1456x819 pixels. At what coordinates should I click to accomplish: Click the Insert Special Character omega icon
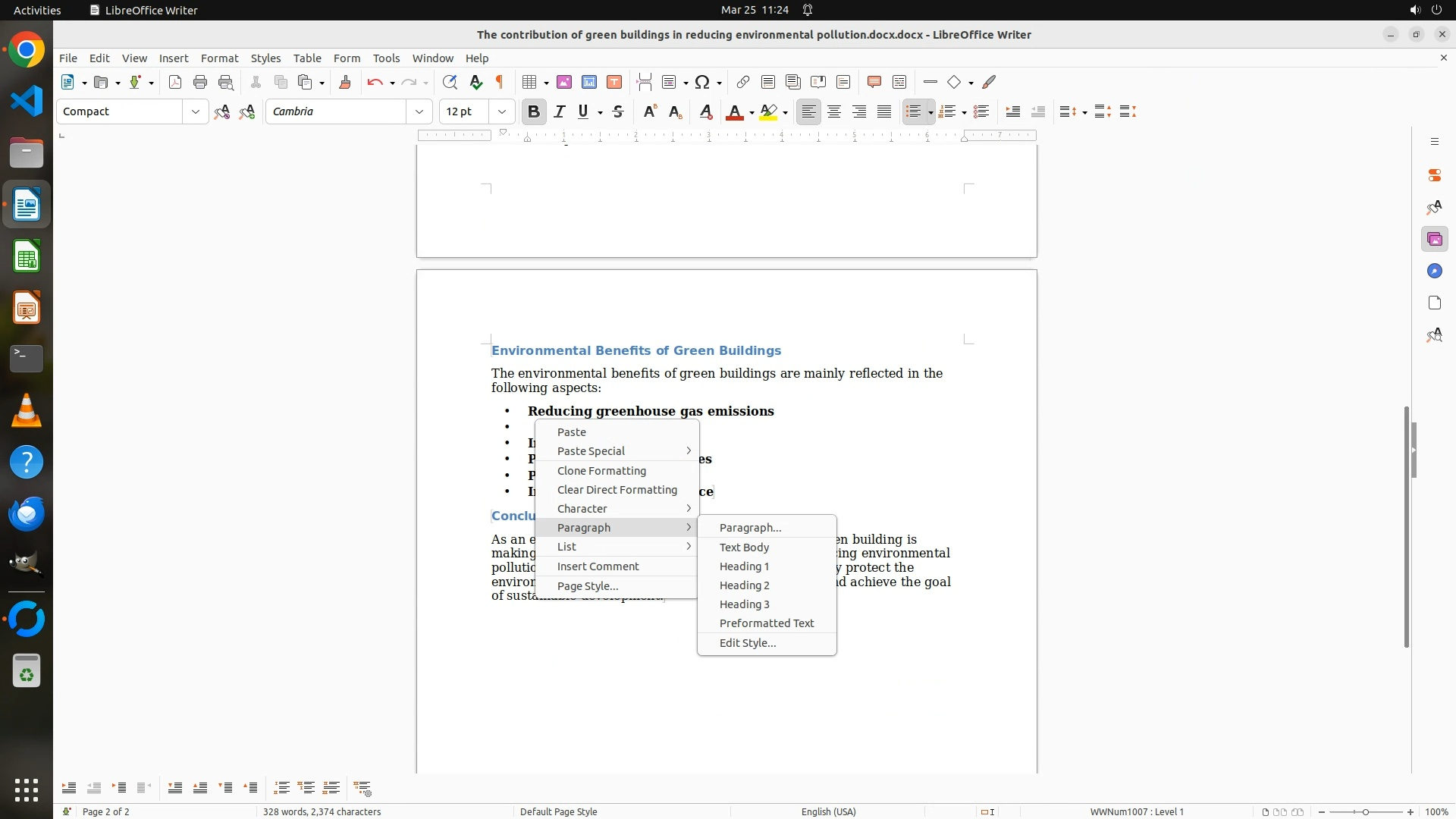pyautogui.click(x=702, y=83)
